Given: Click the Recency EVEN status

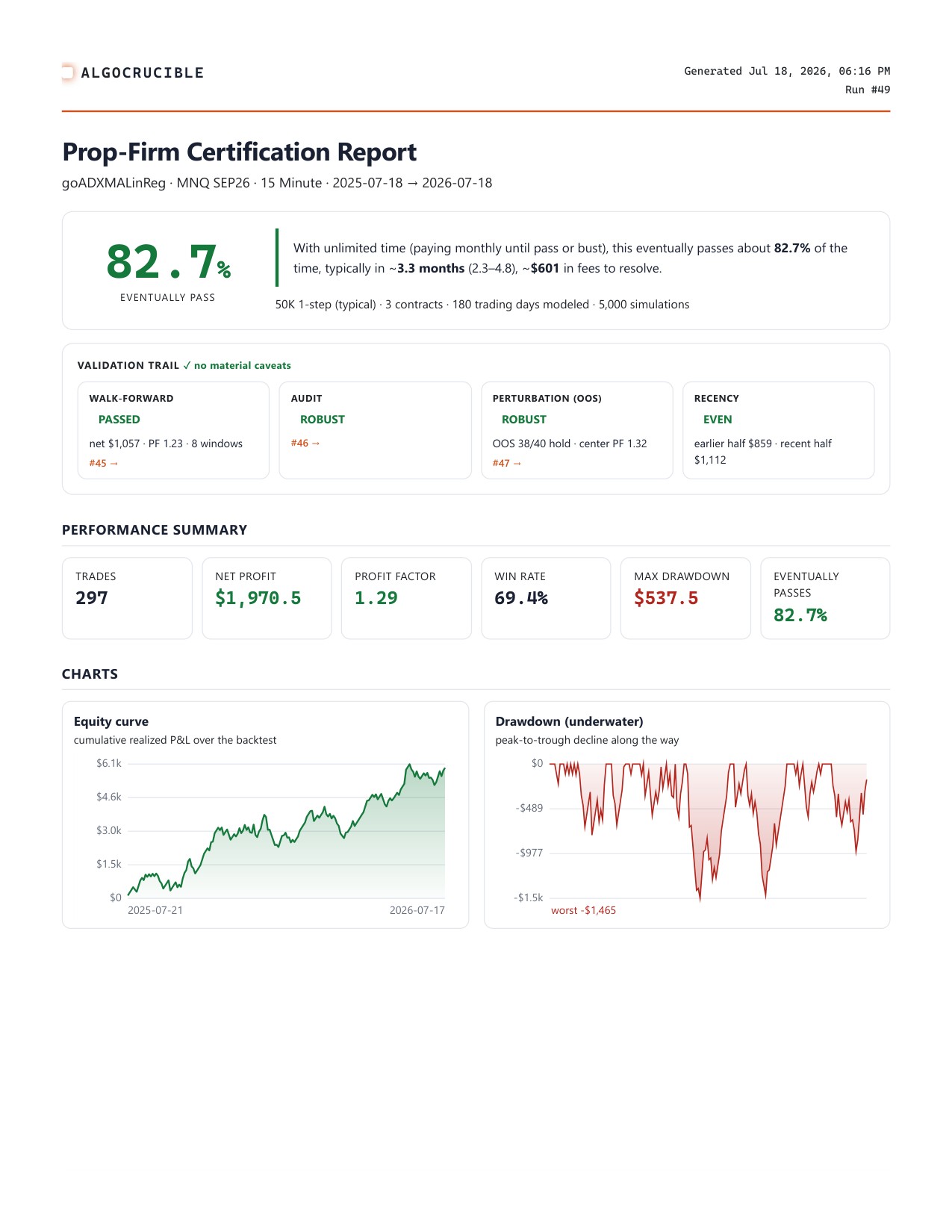Looking at the screenshot, I should tap(718, 420).
